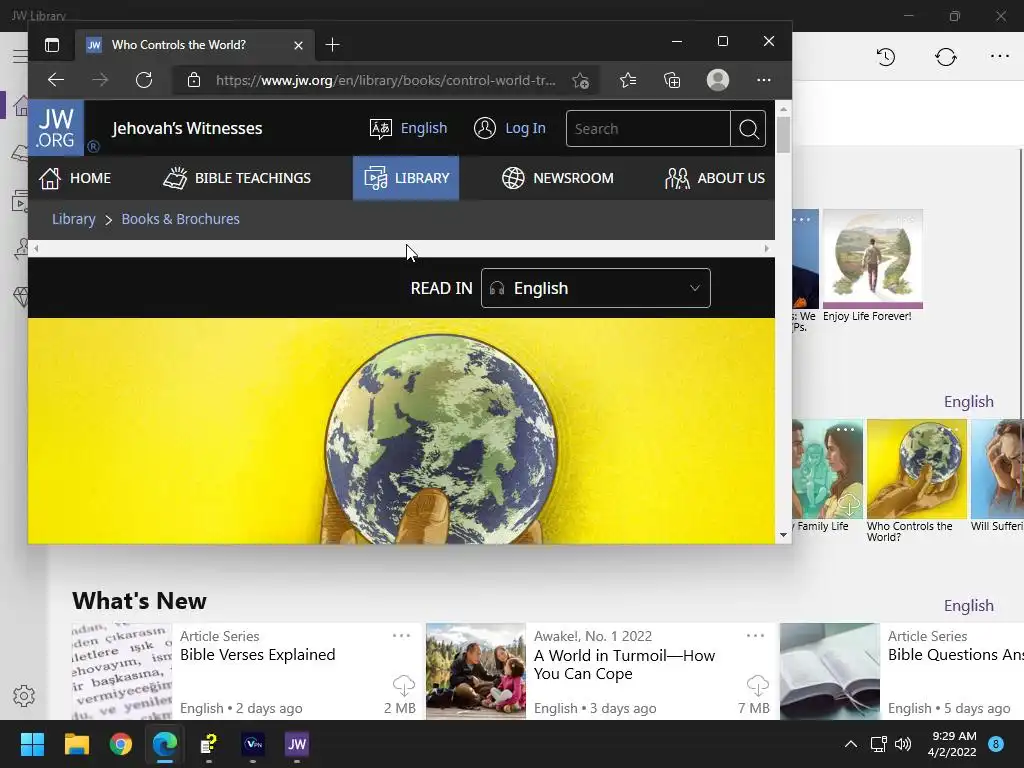Image resolution: width=1024 pixels, height=768 pixels.
Task: Click Books & Brochures breadcrumb link
Action: 180,219
